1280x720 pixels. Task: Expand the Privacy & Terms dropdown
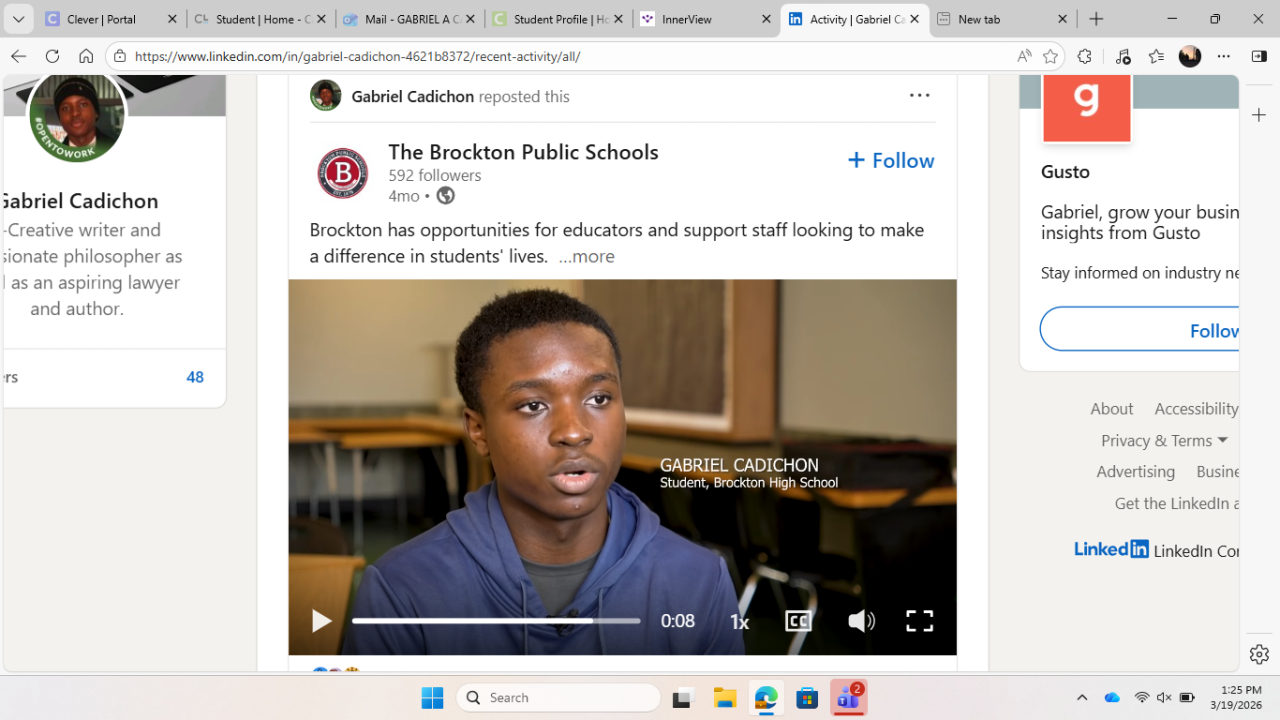pyautogui.click(x=1164, y=440)
